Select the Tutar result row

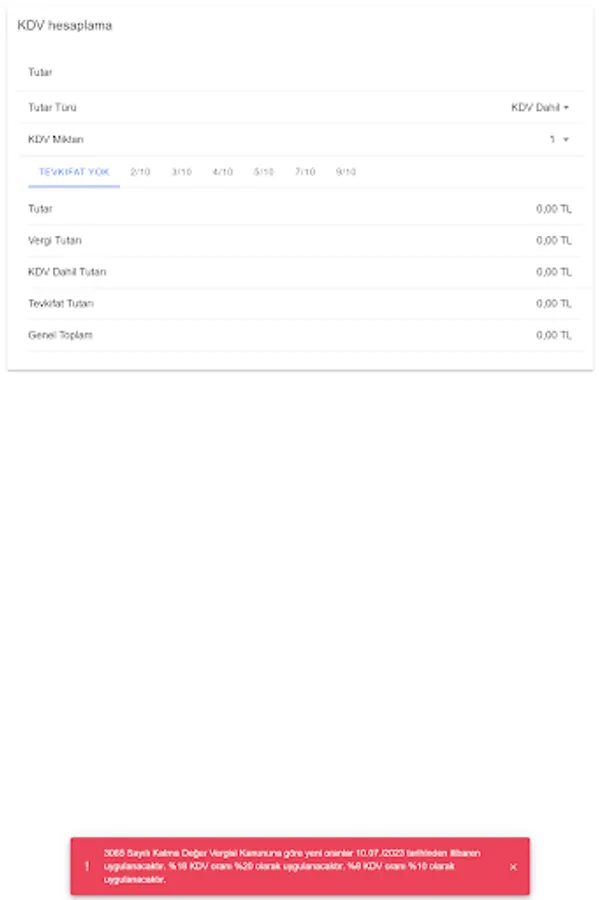coord(300,208)
